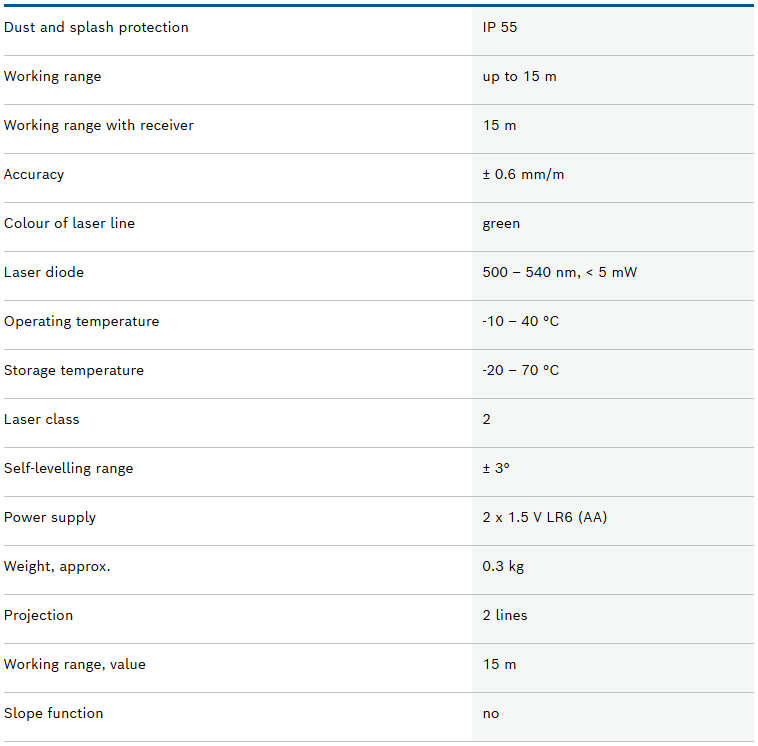Click the "Working range, value" label
The image size is (758, 746).
(75, 664)
